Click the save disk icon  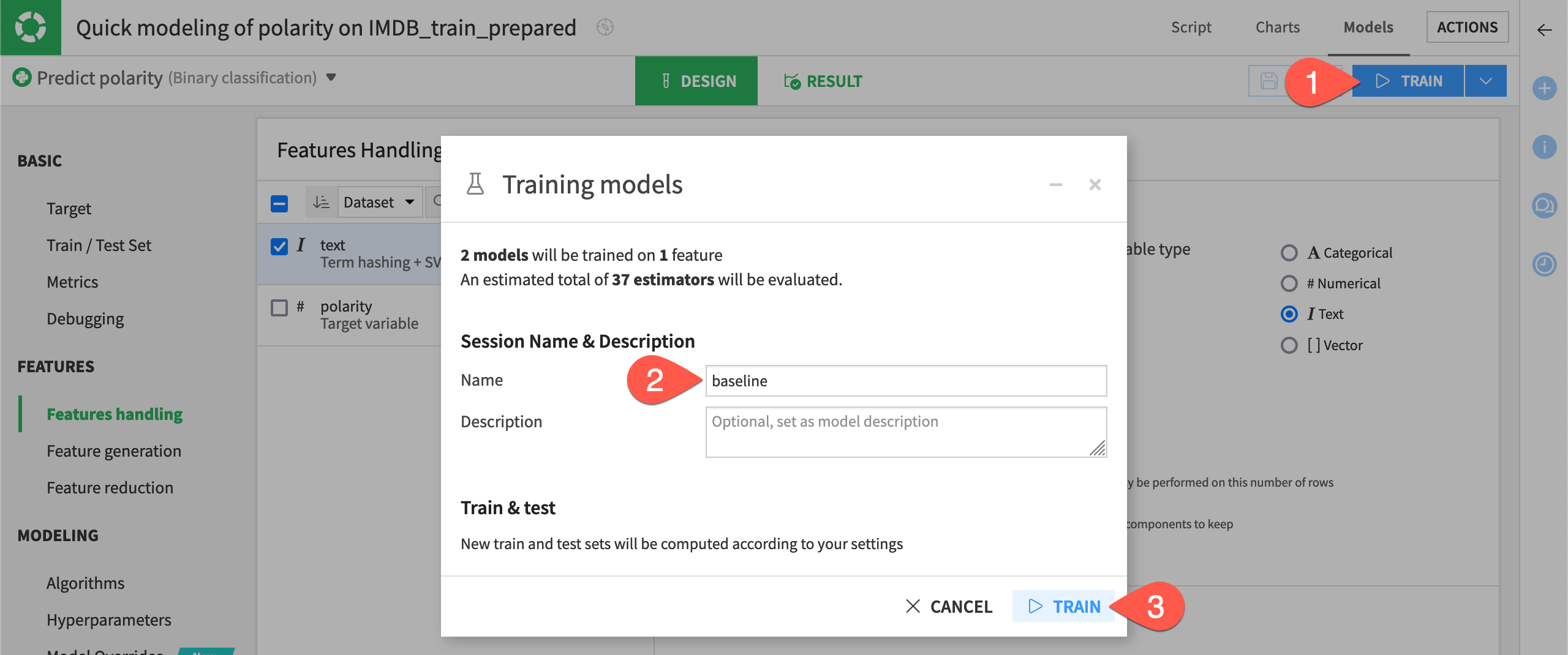point(1269,80)
